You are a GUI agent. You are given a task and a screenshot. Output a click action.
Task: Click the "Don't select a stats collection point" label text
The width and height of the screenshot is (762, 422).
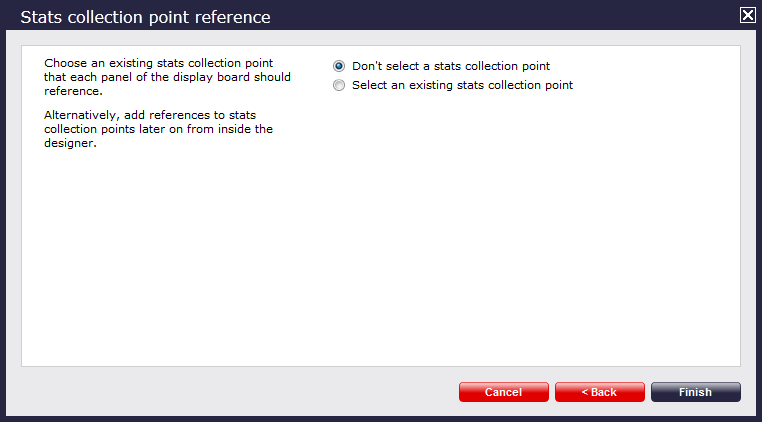click(450, 66)
